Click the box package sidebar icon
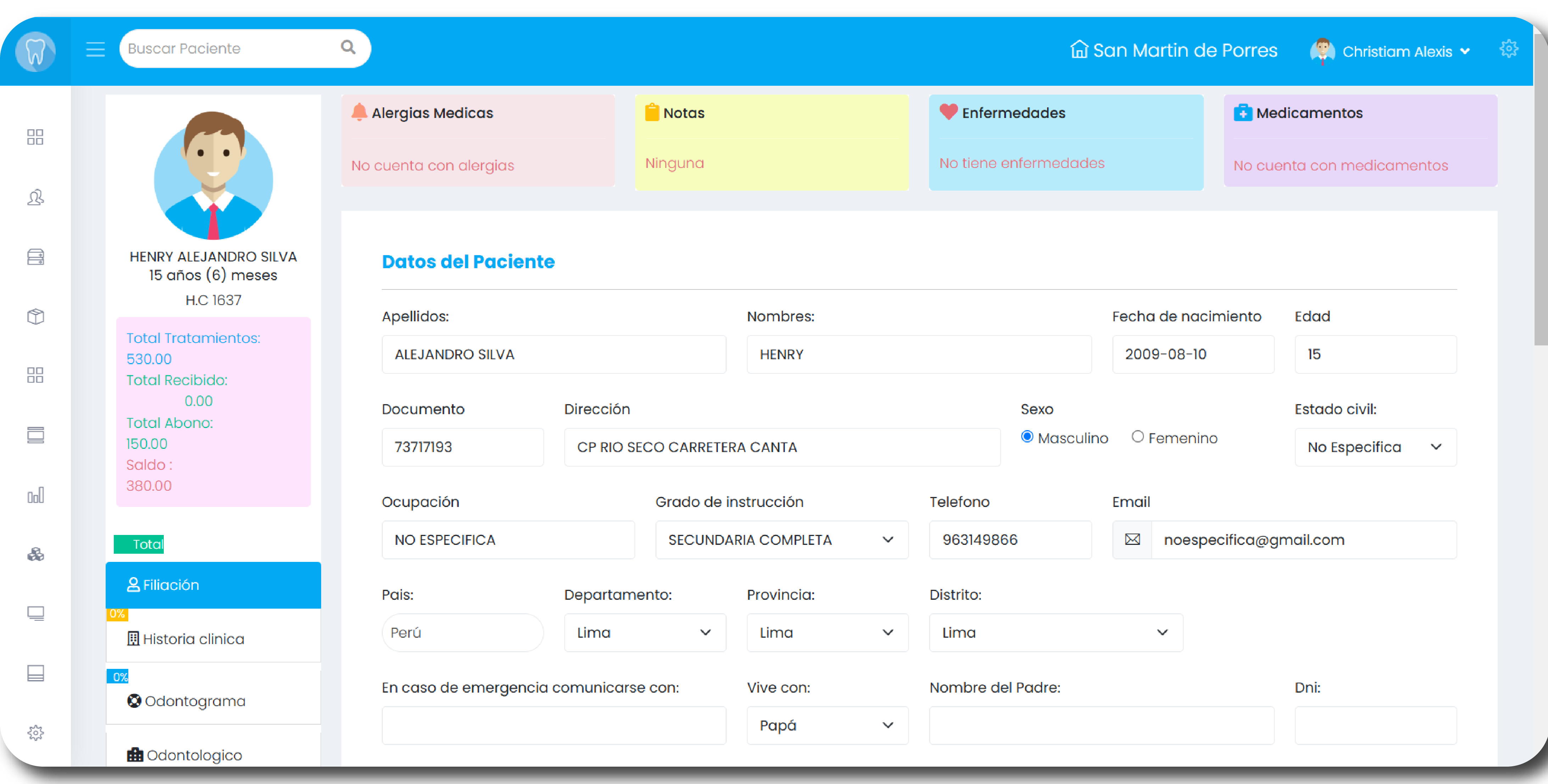Viewport: 1548px width, 784px height. [35, 317]
